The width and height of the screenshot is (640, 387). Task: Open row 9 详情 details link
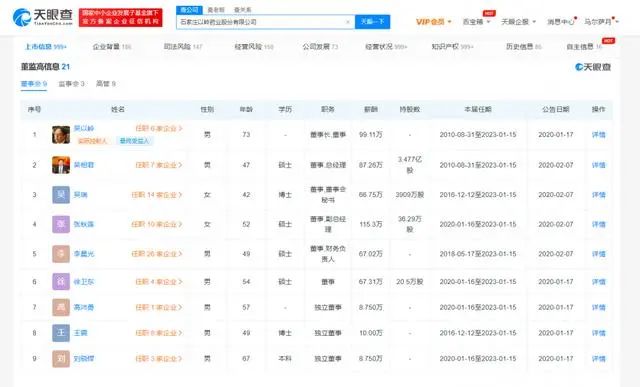598,359
